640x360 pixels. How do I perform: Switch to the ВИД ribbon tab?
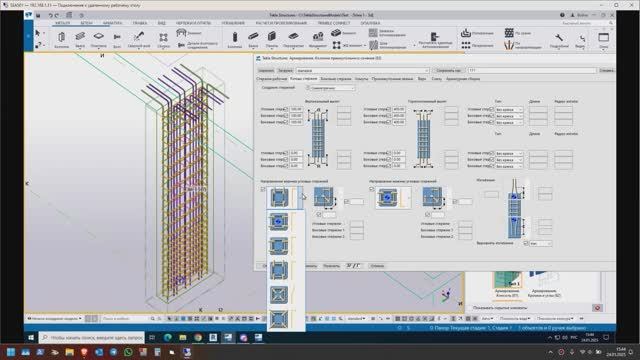[x=162, y=23]
